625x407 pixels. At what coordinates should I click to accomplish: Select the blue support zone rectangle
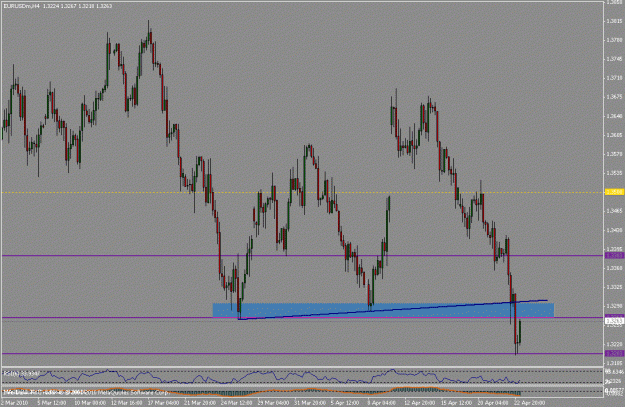(383, 310)
